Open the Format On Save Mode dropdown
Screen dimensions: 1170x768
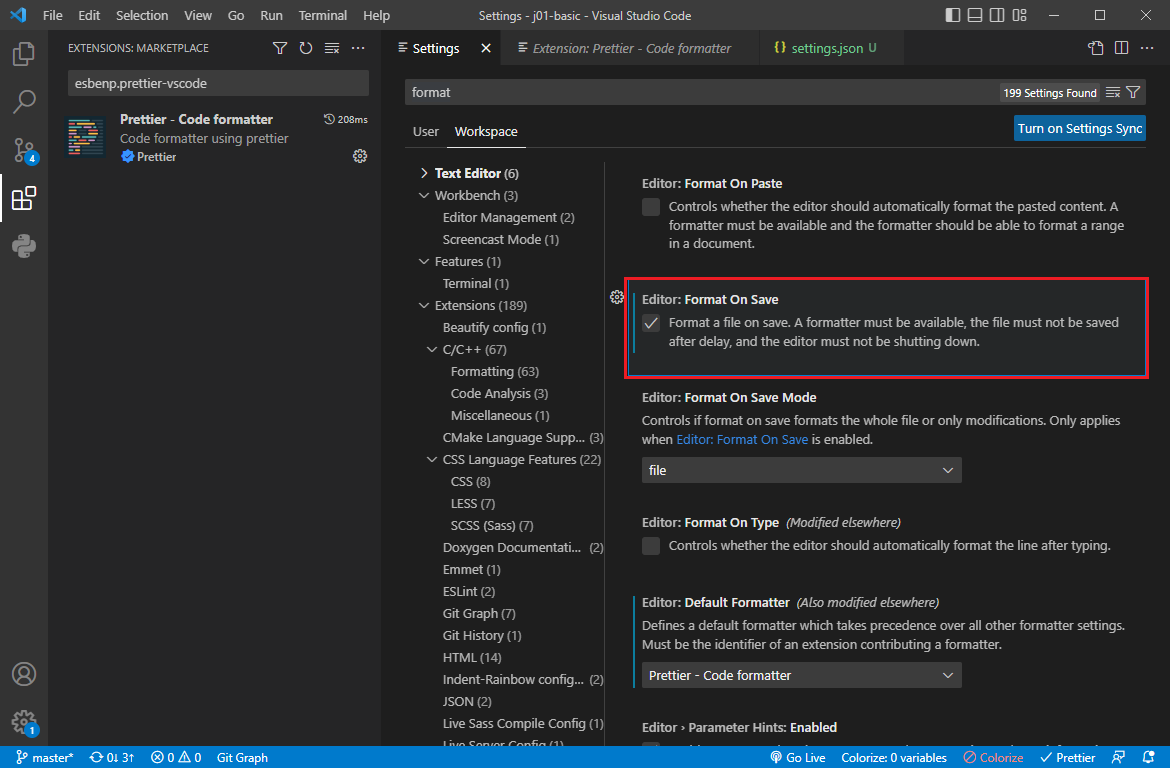(x=801, y=470)
